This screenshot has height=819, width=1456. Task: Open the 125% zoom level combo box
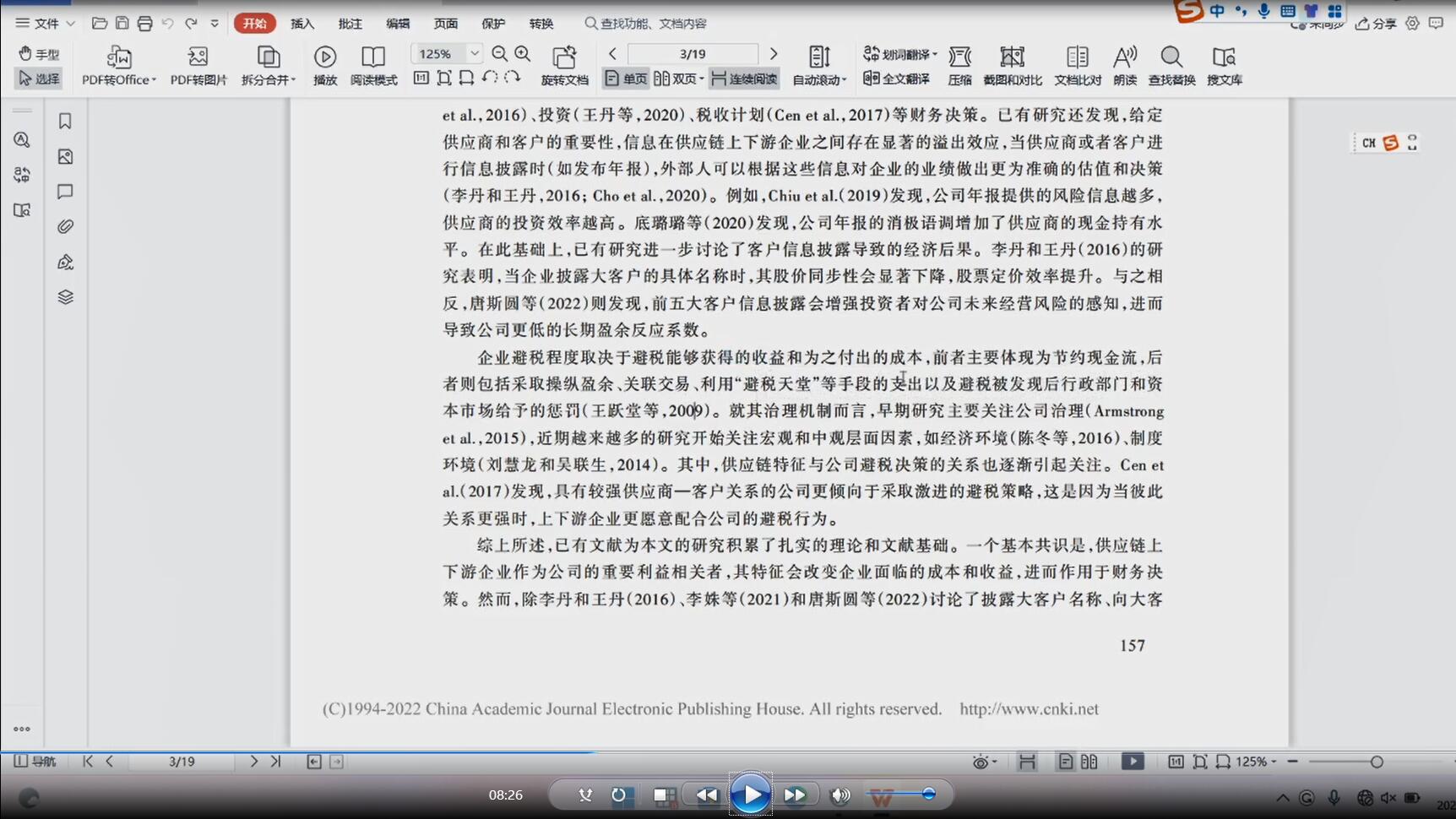446,54
